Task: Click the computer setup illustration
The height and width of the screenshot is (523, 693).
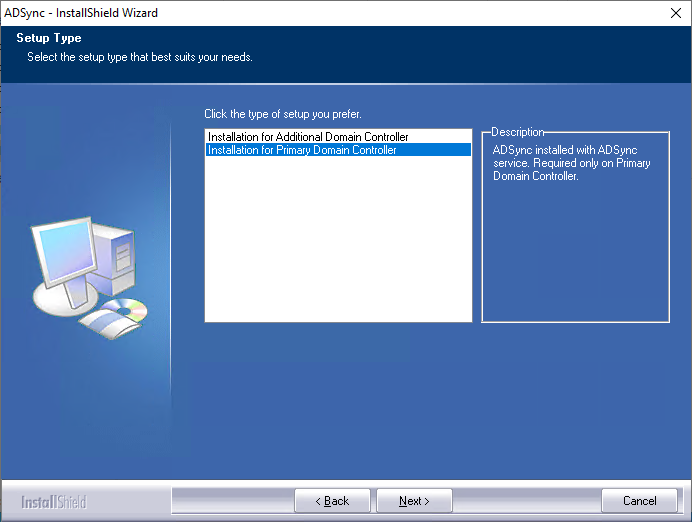Action: point(89,278)
